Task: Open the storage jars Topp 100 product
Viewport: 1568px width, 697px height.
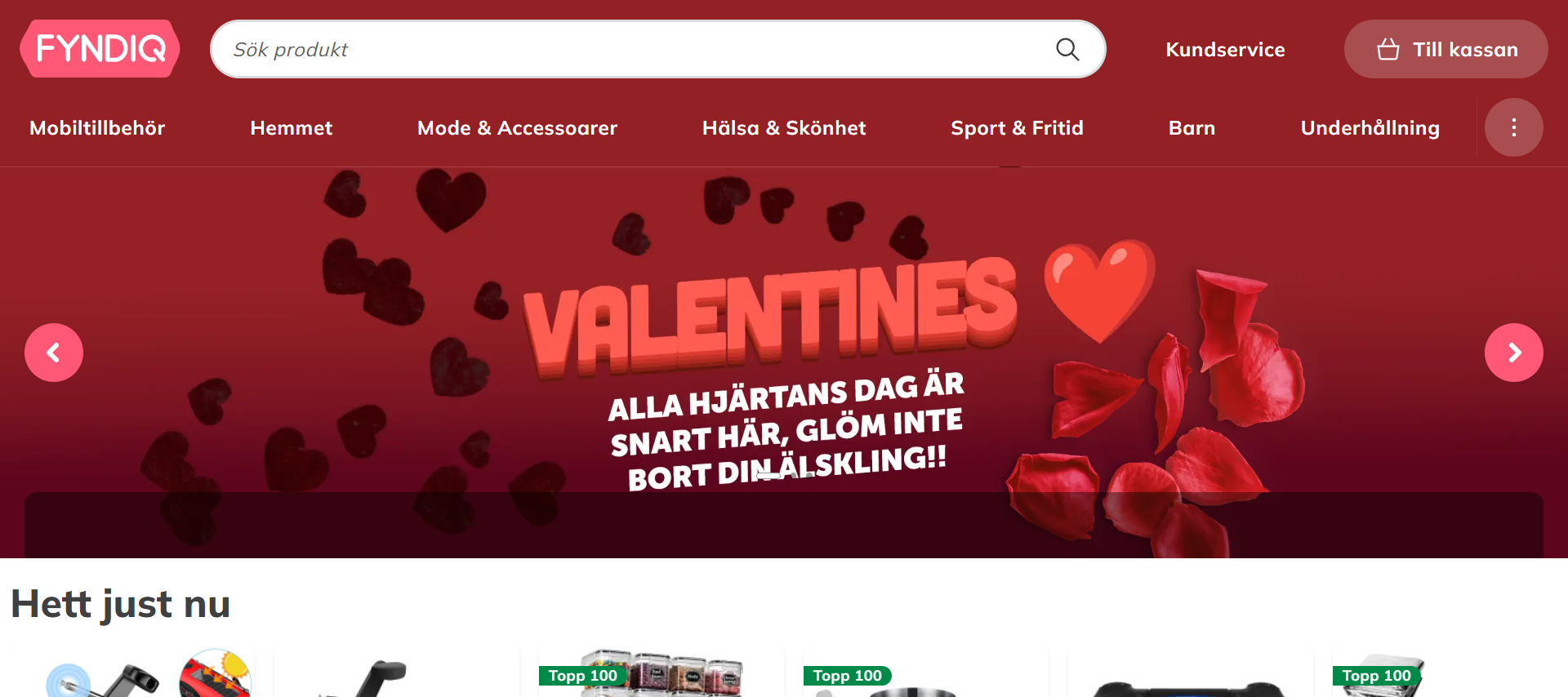Action: [661, 673]
